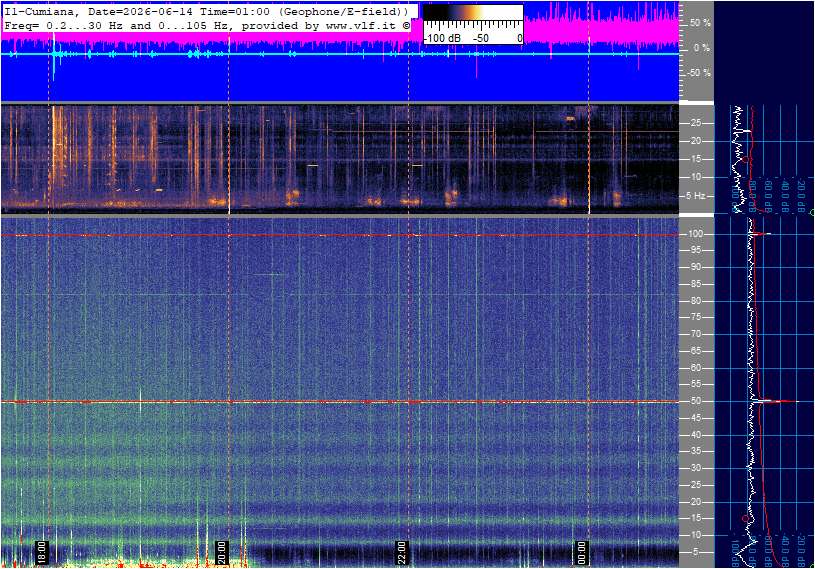The width and height of the screenshot is (815, 569).
Task: Click the 55 tick on E-field axis
Action: 695,385
